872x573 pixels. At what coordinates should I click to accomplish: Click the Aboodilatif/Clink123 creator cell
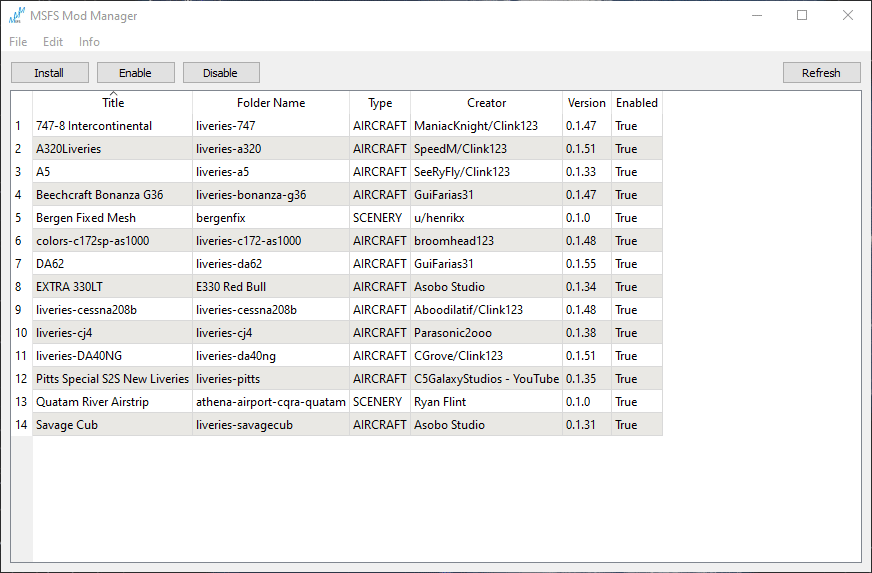pos(487,310)
